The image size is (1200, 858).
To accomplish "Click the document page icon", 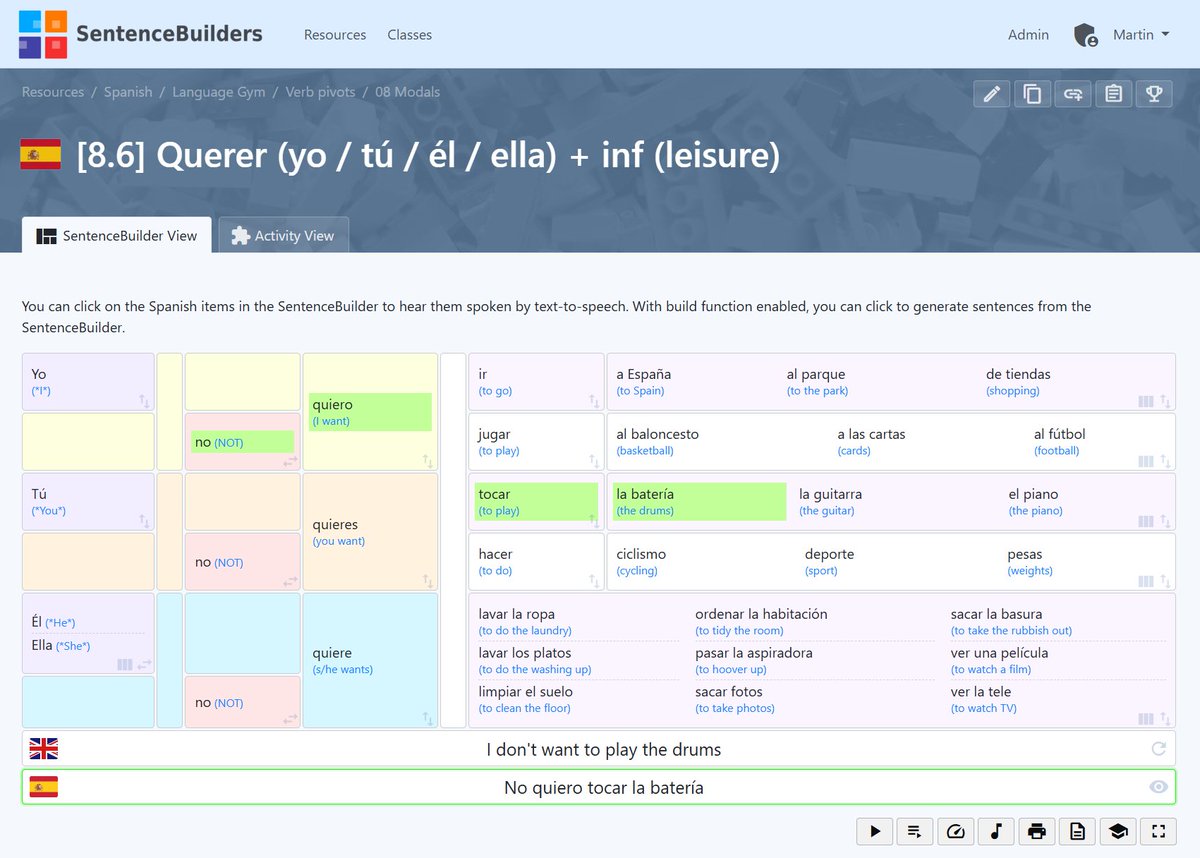I will pos(1077,831).
